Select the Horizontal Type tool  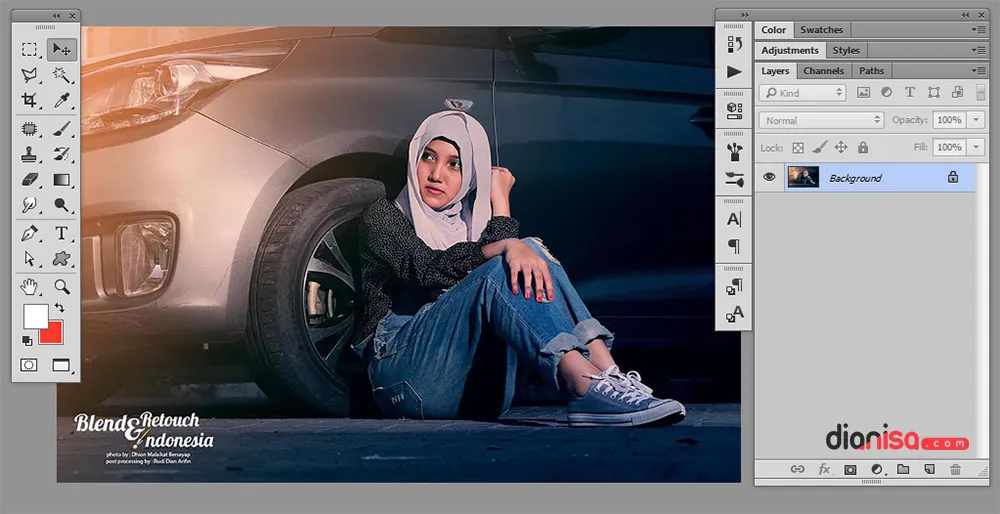(62, 233)
